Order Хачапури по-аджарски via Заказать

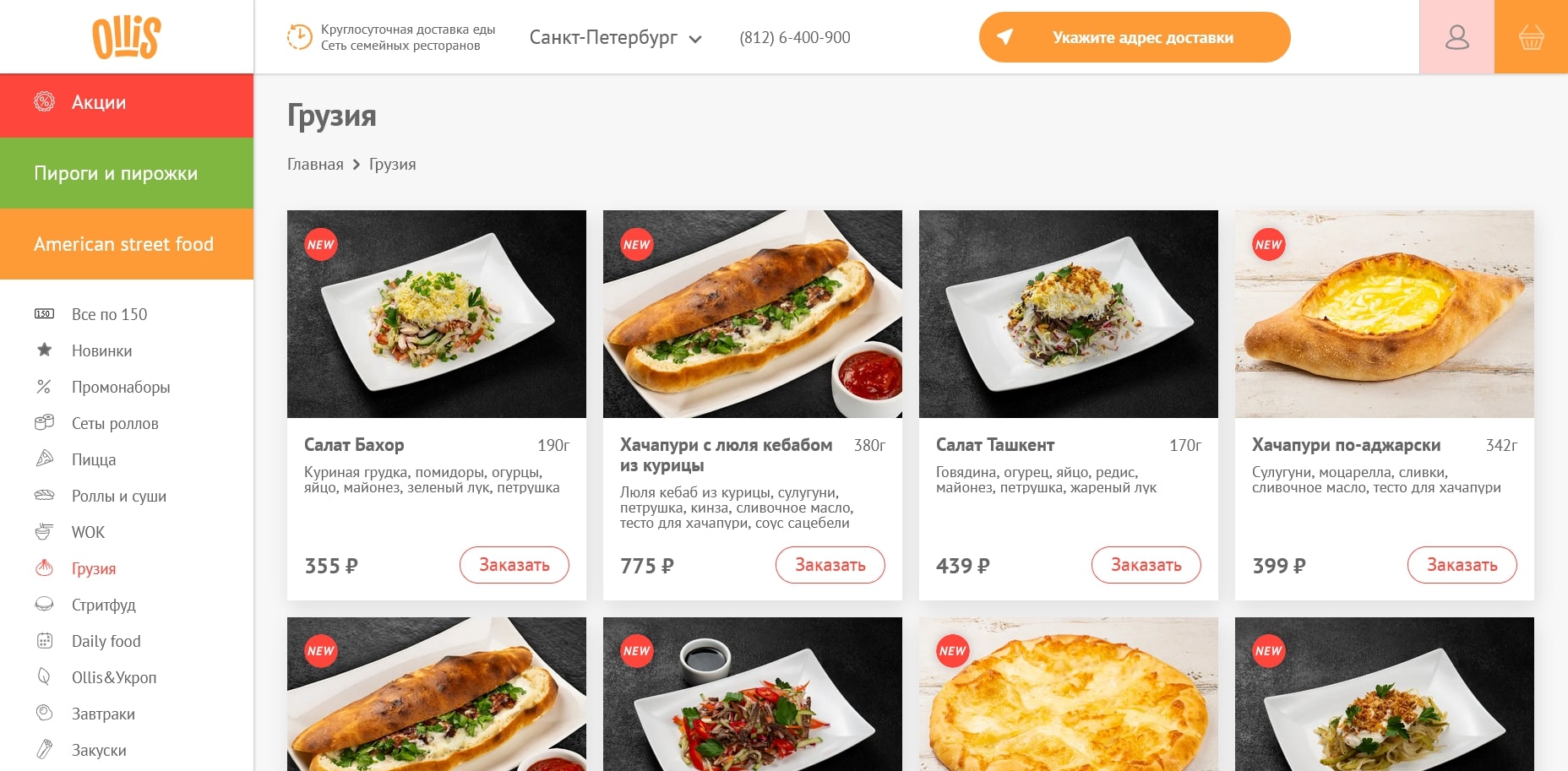(1462, 565)
